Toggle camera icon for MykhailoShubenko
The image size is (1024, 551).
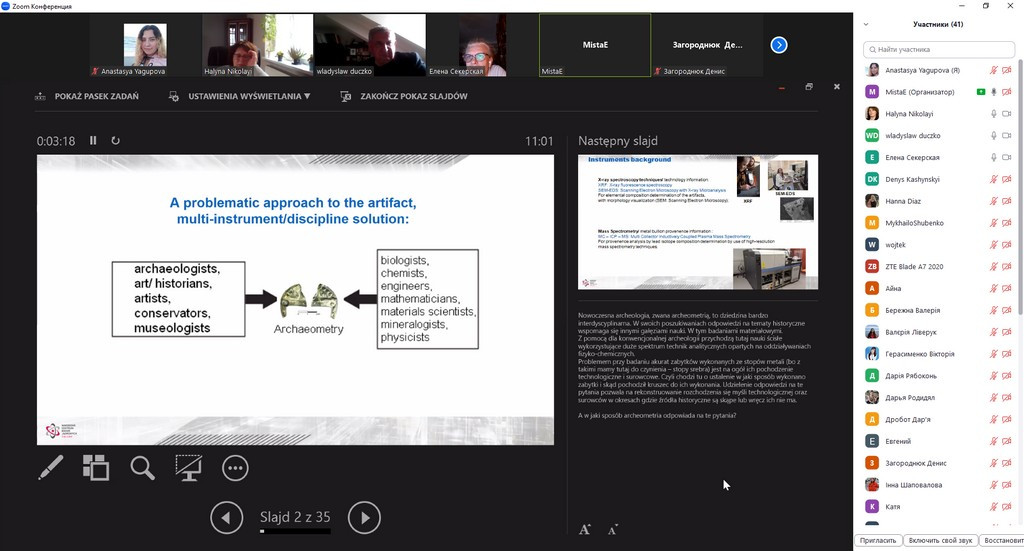1006,223
